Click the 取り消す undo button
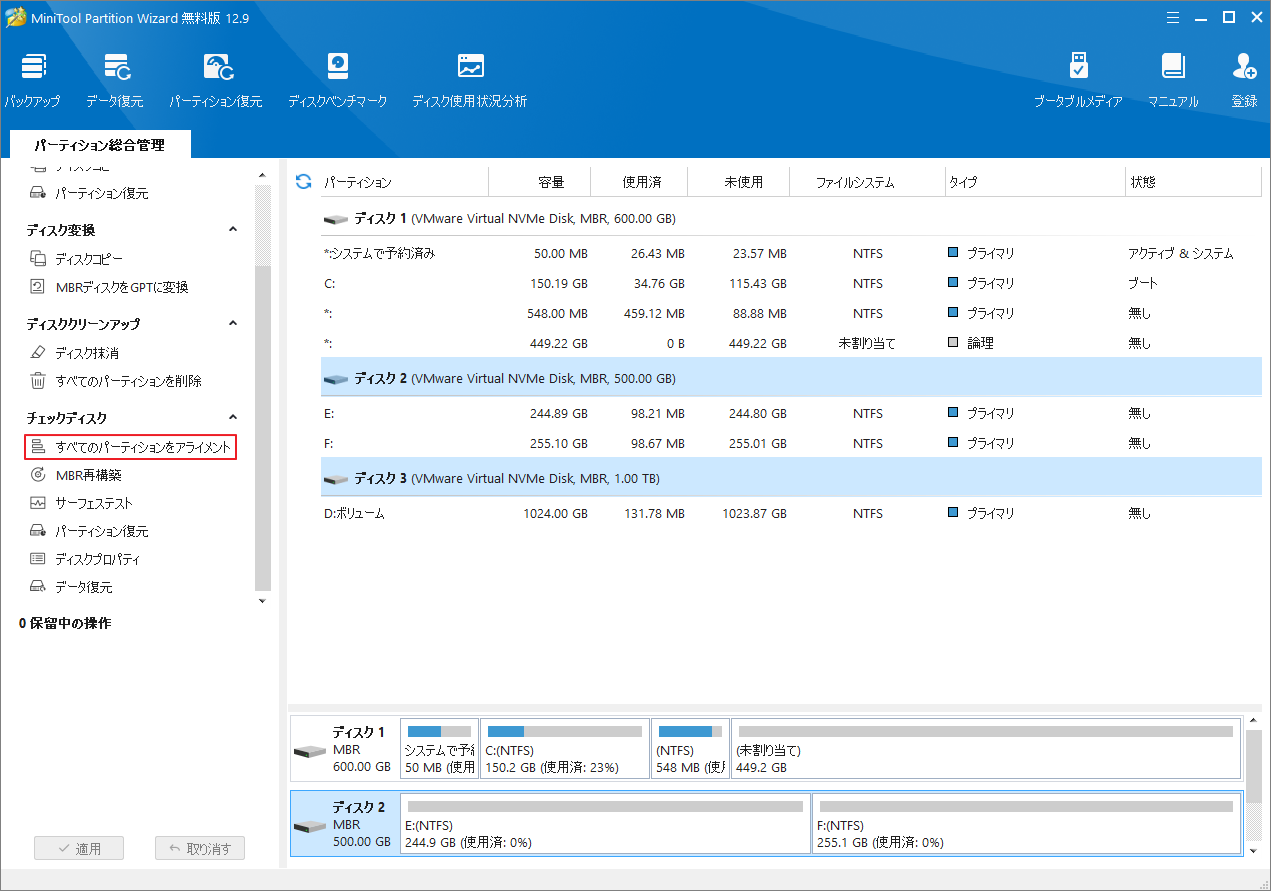 click(200, 848)
